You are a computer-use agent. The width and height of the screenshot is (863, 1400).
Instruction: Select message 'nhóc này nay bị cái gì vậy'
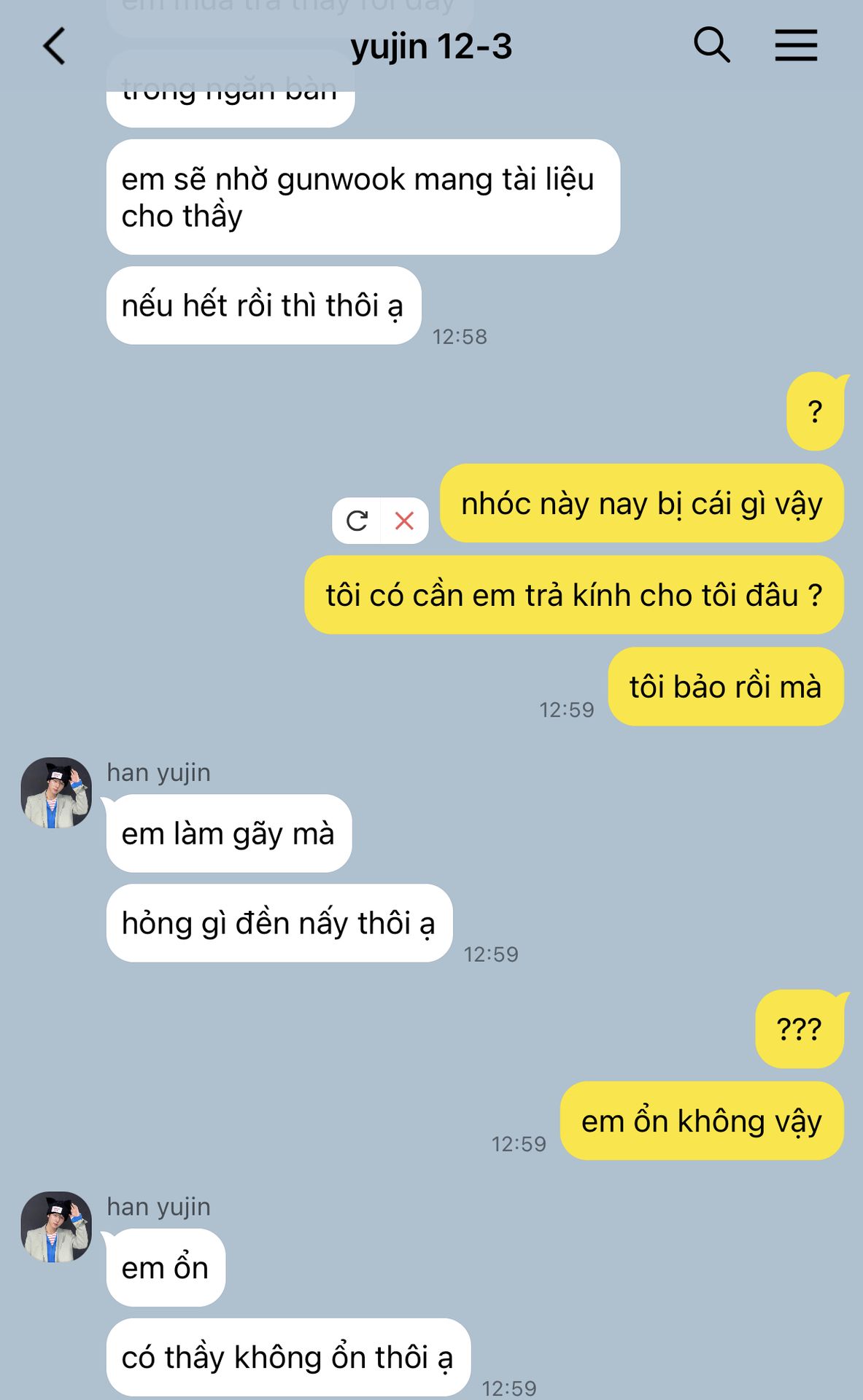click(x=641, y=503)
